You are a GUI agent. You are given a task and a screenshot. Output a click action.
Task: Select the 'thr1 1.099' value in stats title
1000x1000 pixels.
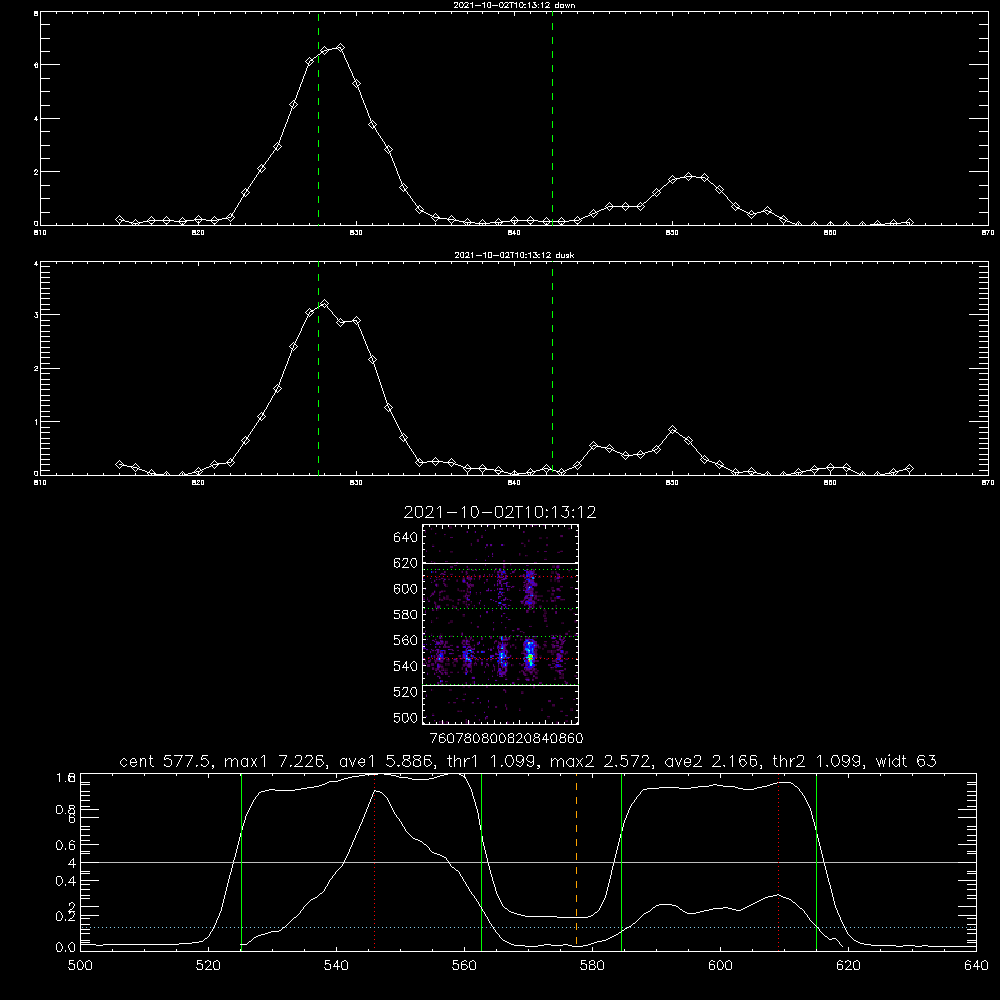tap(492, 761)
